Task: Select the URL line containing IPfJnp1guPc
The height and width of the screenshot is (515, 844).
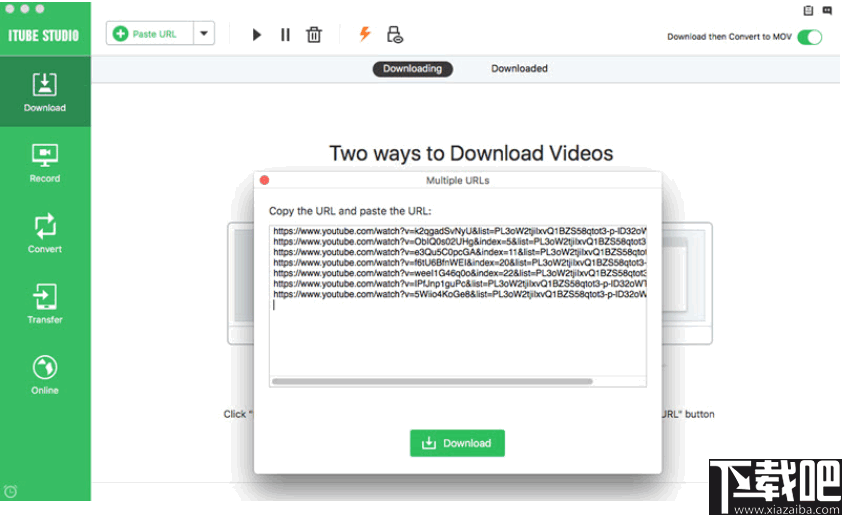Action: coord(460,284)
